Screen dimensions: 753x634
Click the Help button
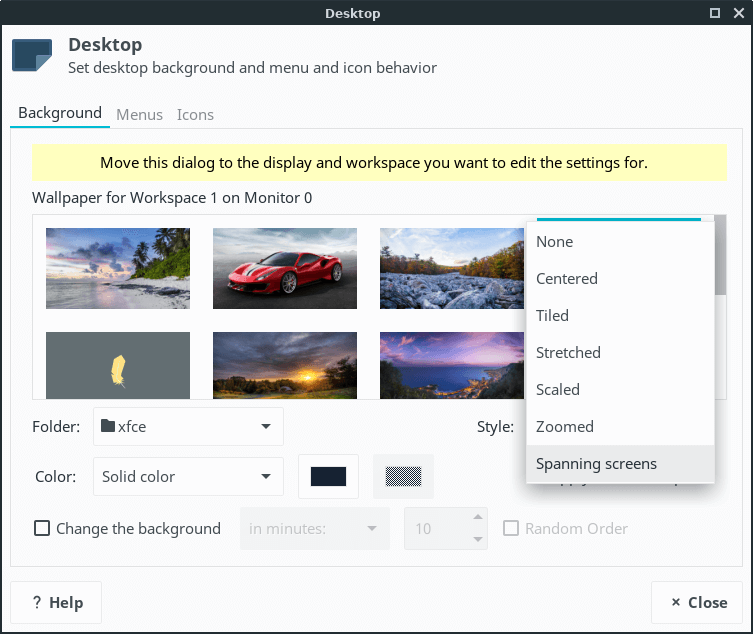click(56, 603)
